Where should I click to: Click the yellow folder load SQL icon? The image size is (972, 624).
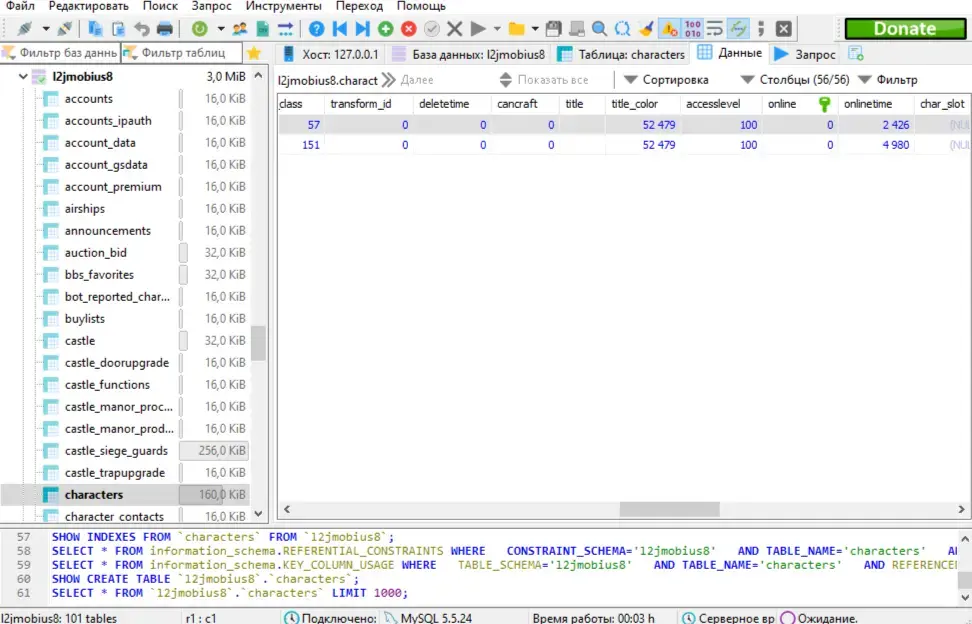point(516,29)
